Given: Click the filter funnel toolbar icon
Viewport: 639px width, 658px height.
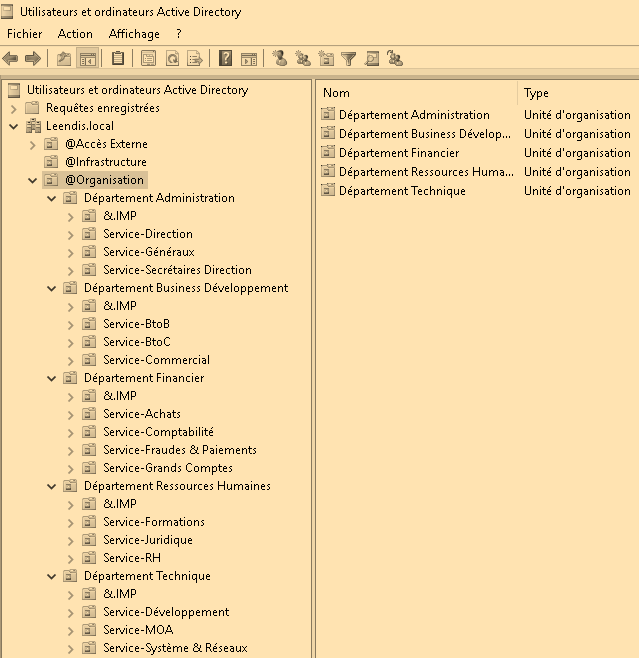Looking at the screenshot, I should coord(348,58).
